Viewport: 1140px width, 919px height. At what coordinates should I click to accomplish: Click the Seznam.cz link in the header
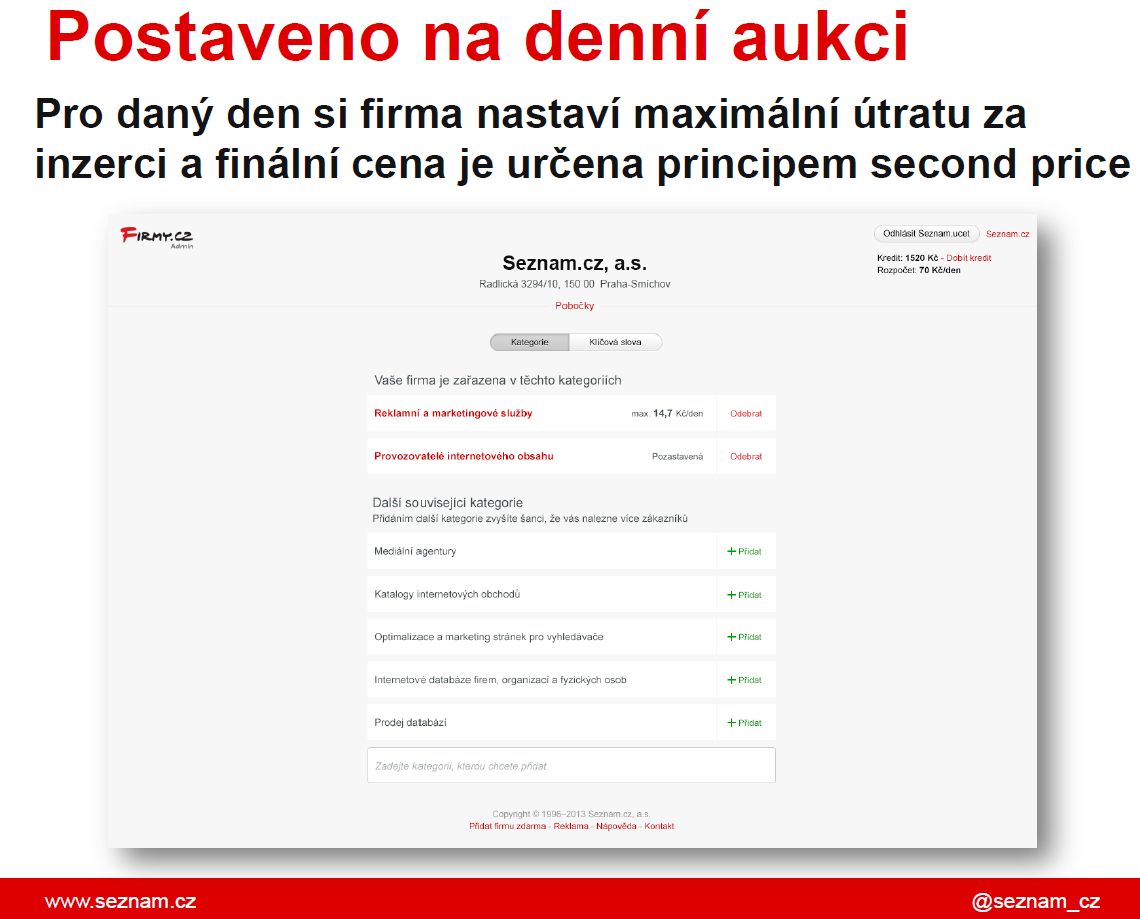pyautogui.click(x=1007, y=233)
